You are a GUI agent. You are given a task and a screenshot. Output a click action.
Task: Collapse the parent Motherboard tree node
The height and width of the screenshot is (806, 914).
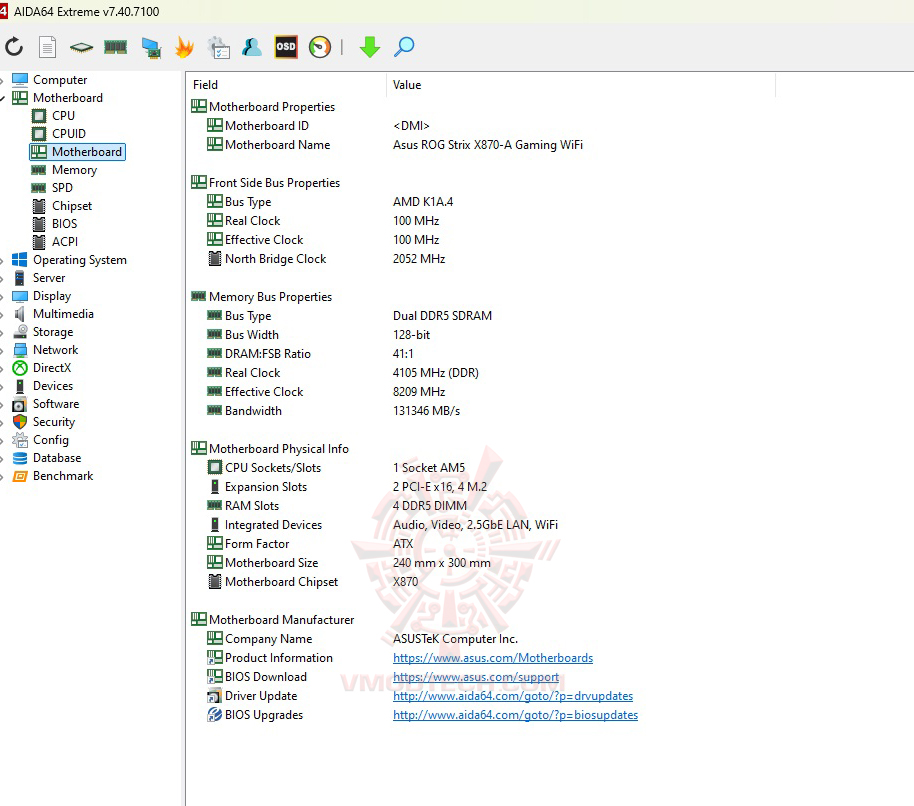coord(2,98)
